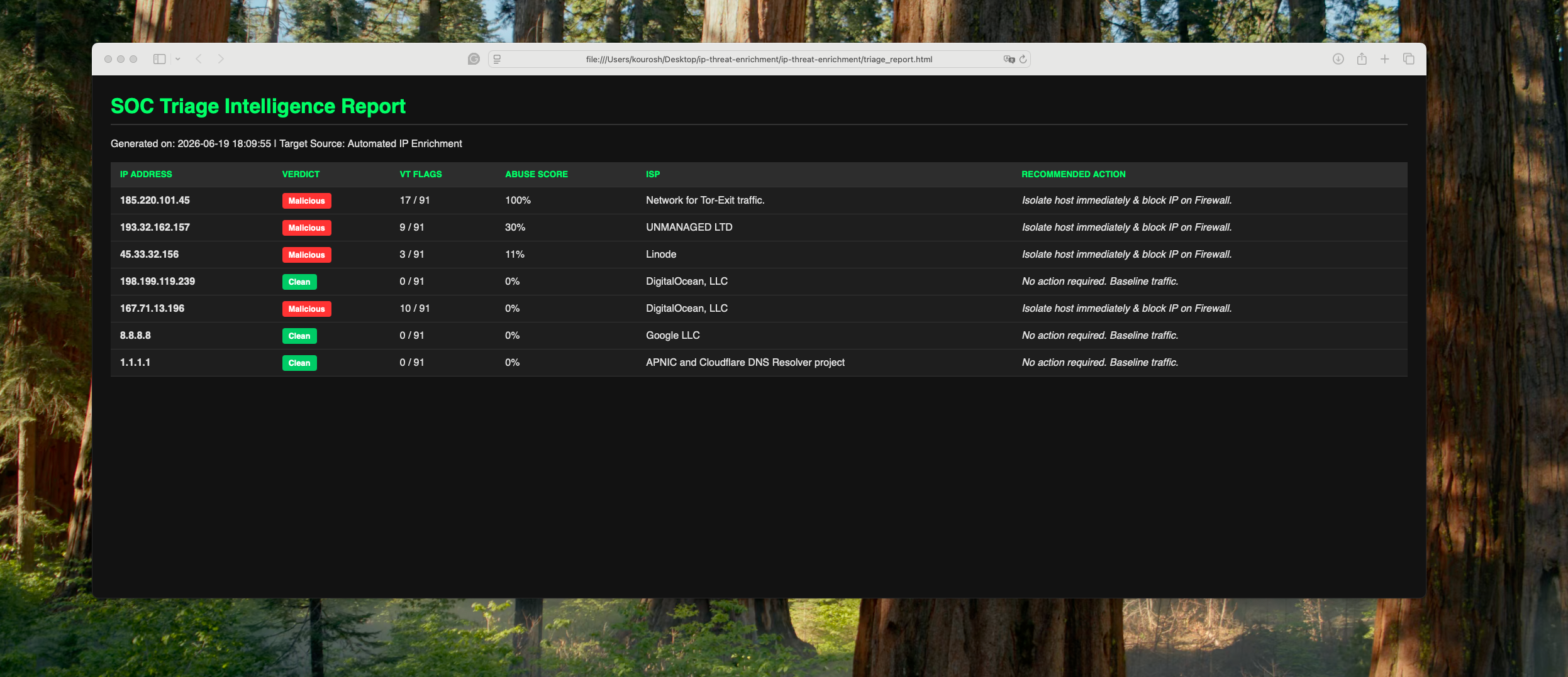Click the ABUSE SCORE column header
Image resolution: width=1568 pixels, height=677 pixels.
(537, 174)
